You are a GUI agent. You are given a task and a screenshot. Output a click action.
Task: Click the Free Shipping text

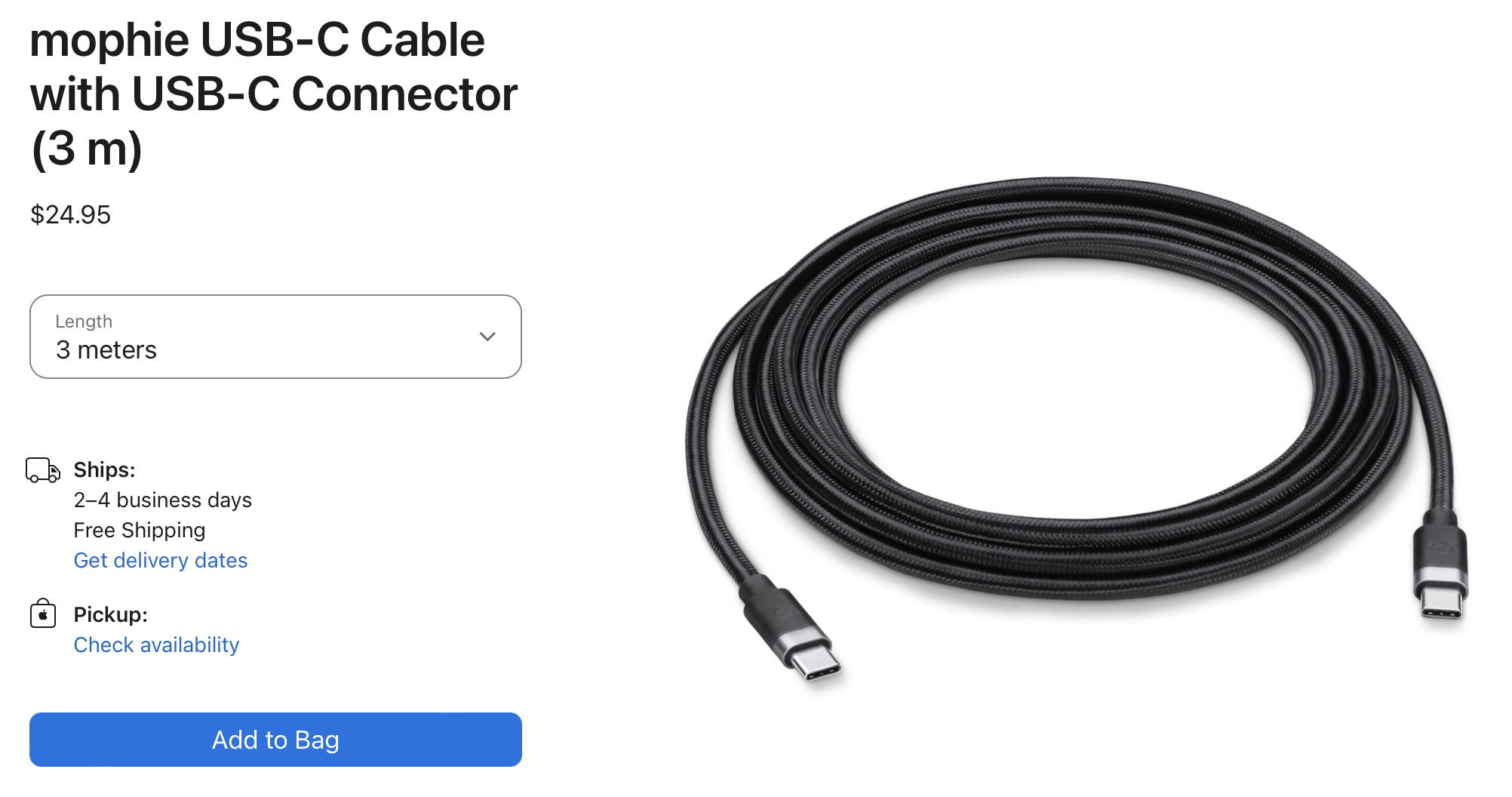140,530
